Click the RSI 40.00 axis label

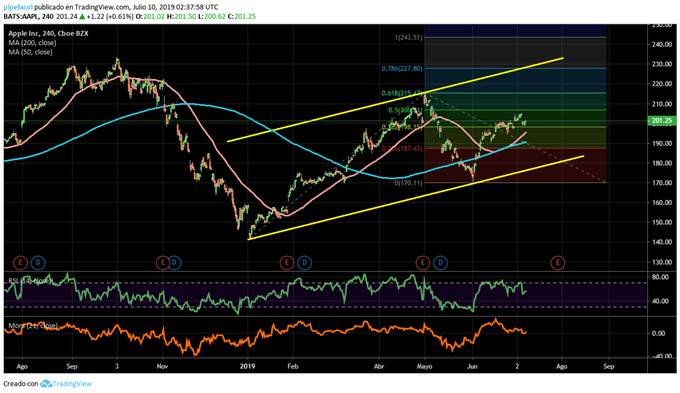coord(660,301)
